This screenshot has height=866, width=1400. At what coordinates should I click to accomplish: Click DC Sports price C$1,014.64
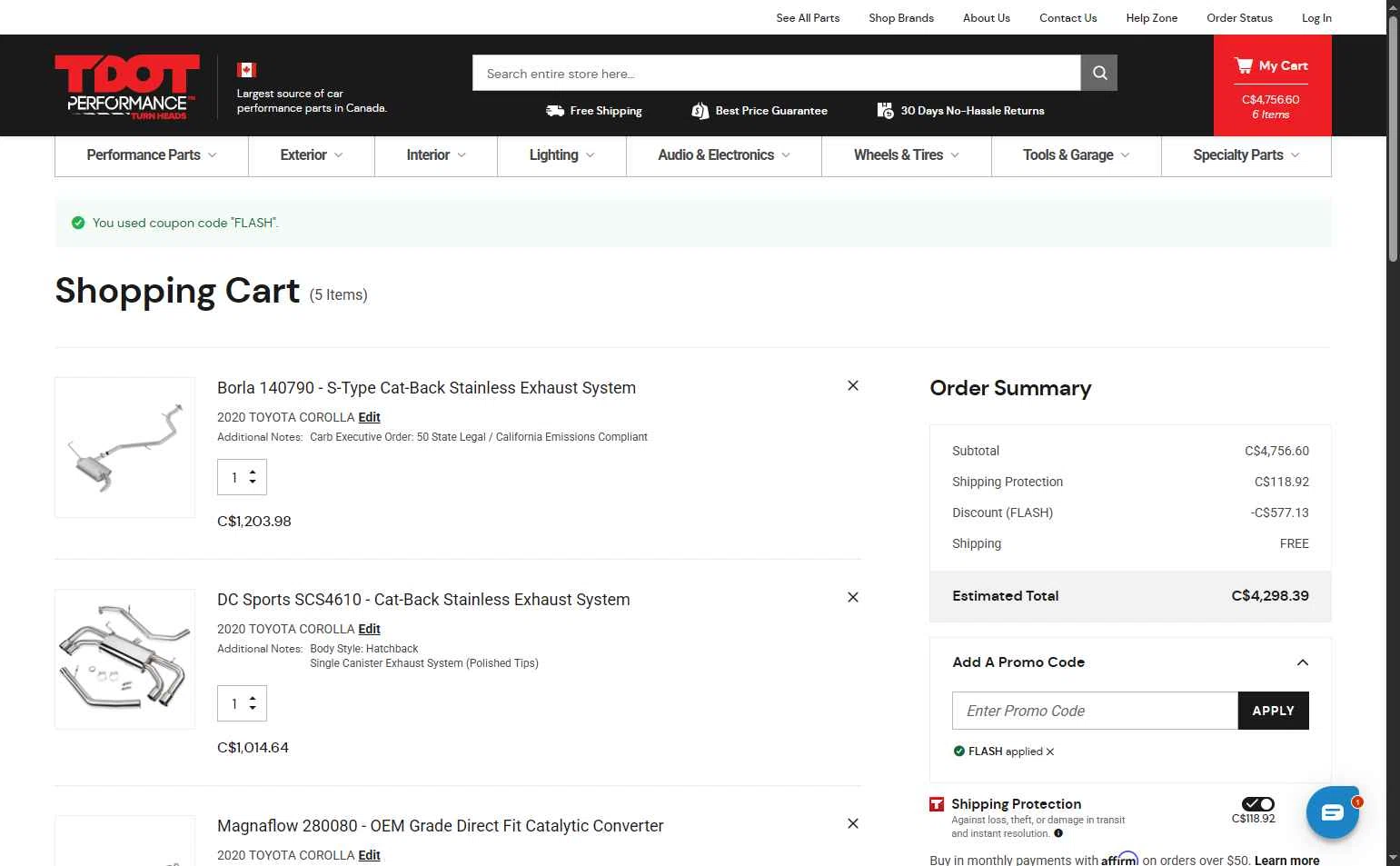(253, 748)
